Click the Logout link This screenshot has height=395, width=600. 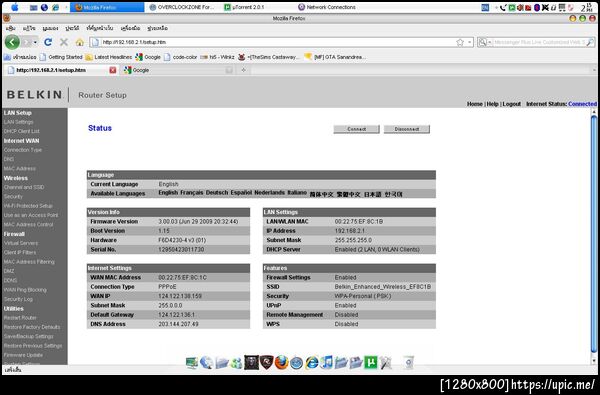tap(512, 104)
